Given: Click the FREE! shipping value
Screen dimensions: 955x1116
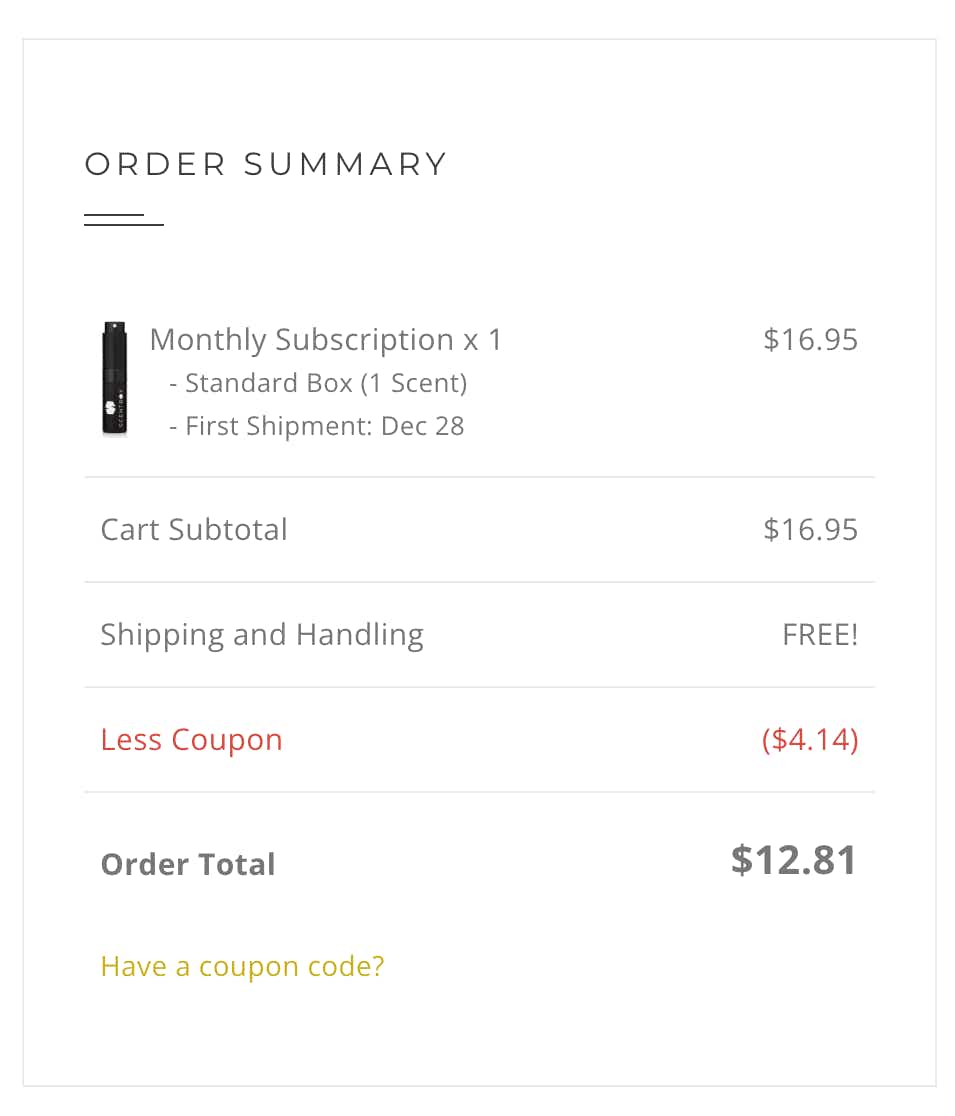Looking at the screenshot, I should point(820,634).
